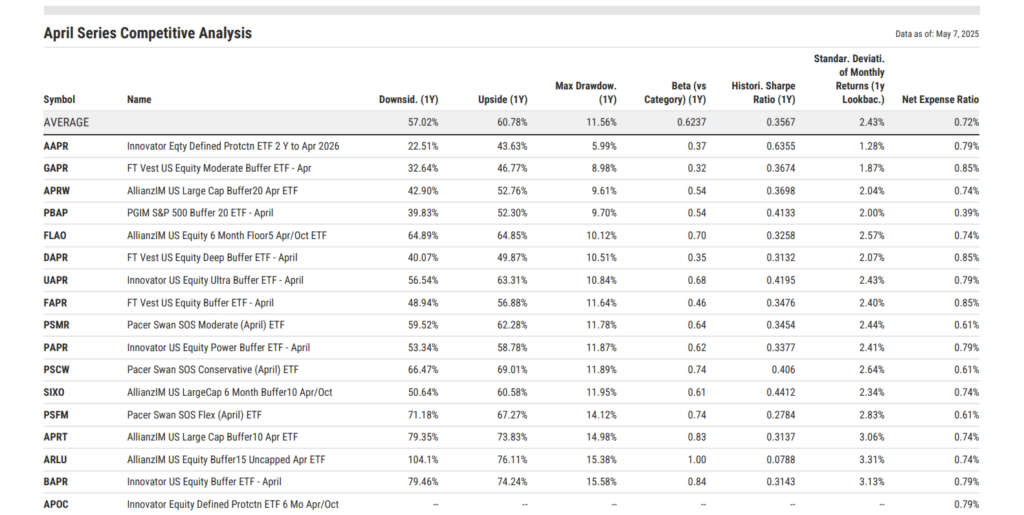Click the AAPR symbol
The width and height of the screenshot is (1024, 515).
[56, 146]
